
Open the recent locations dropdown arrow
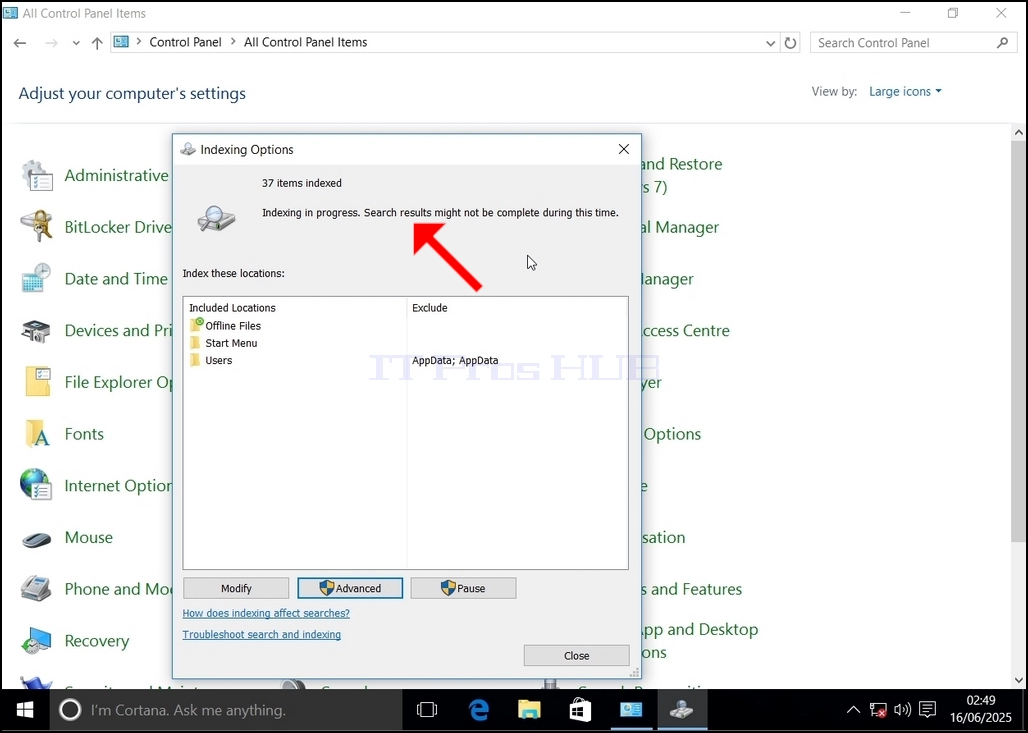76,43
